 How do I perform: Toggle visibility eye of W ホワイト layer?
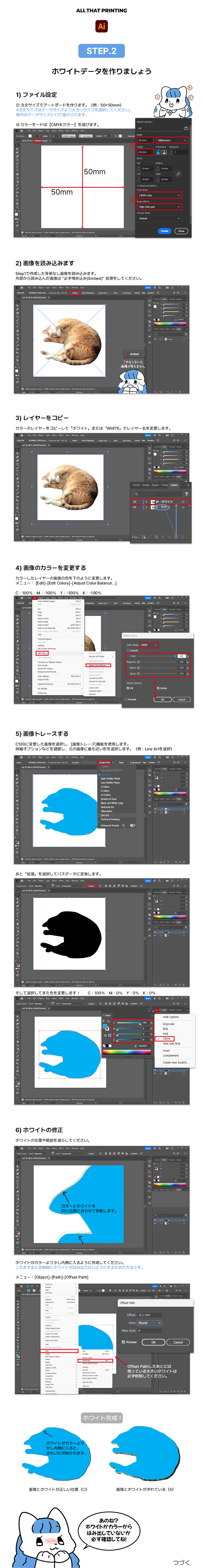[135, 502]
